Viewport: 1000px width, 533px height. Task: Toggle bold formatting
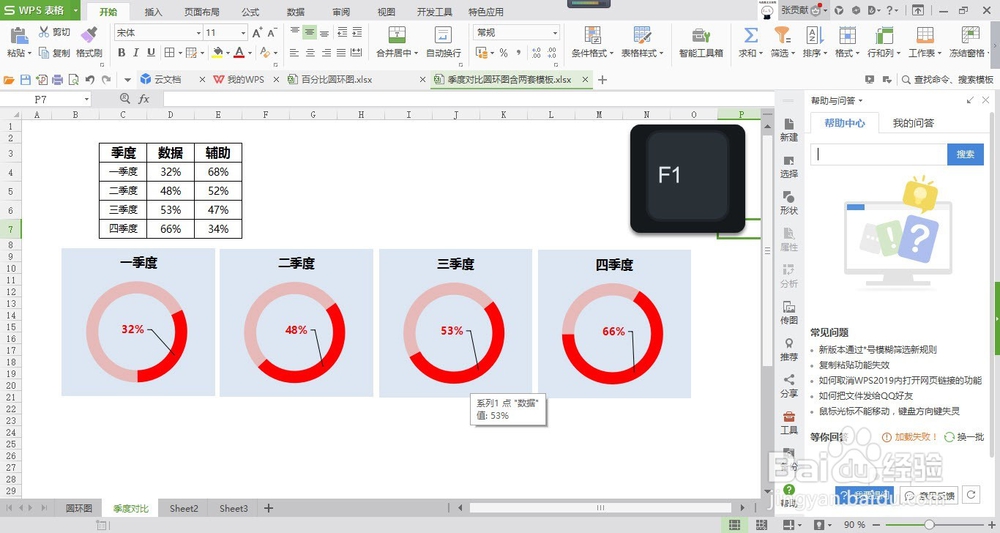pos(121,53)
